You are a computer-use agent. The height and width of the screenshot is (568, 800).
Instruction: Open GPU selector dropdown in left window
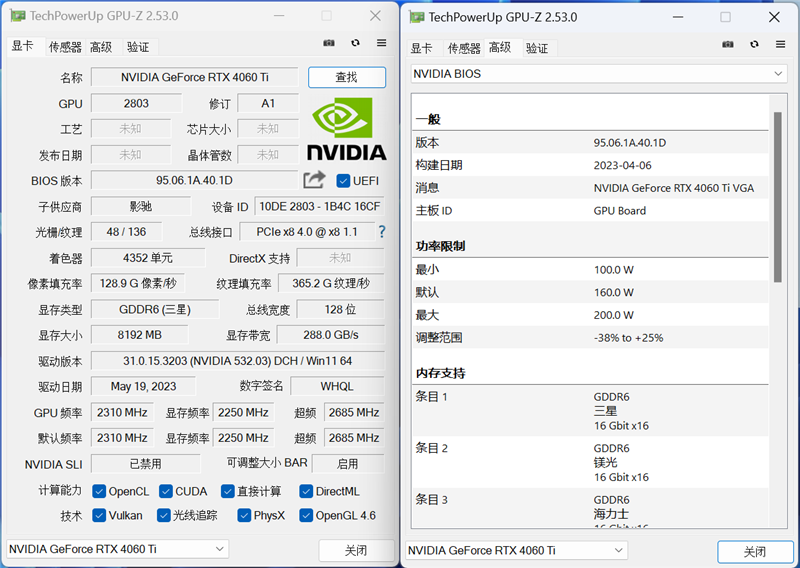point(117,549)
